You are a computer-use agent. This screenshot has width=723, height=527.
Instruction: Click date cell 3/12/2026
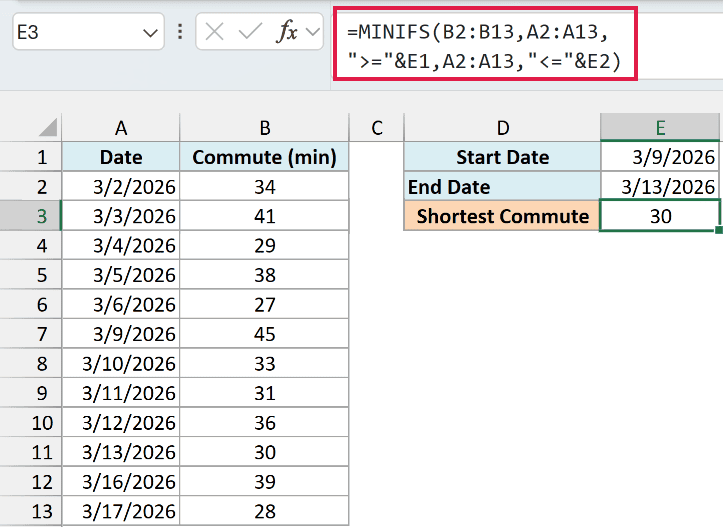pos(121,423)
